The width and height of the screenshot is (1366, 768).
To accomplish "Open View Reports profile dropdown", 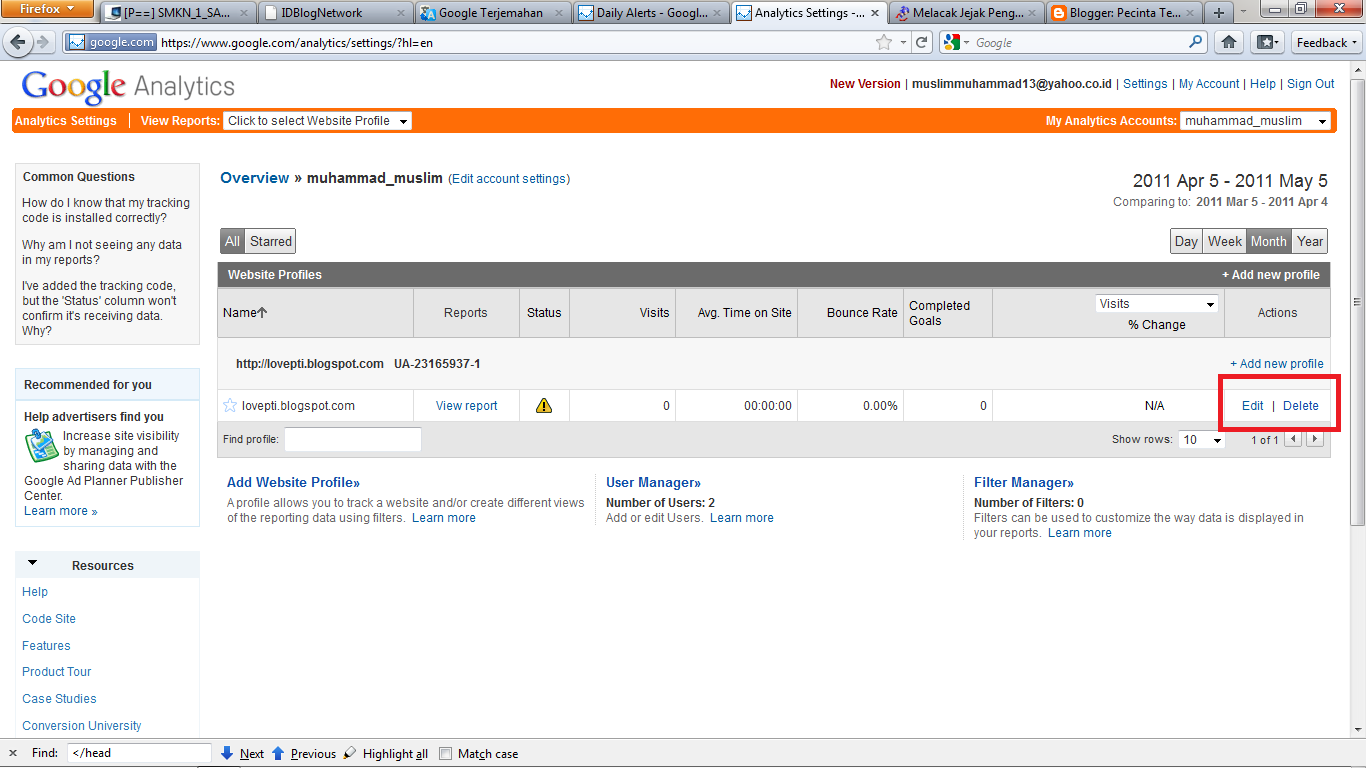I will (x=317, y=121).
